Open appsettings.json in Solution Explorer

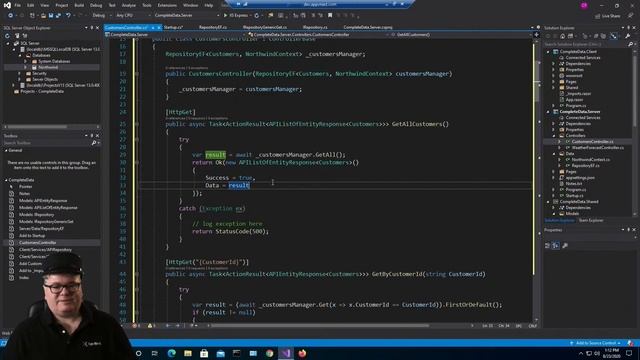(x=580, y=178)
